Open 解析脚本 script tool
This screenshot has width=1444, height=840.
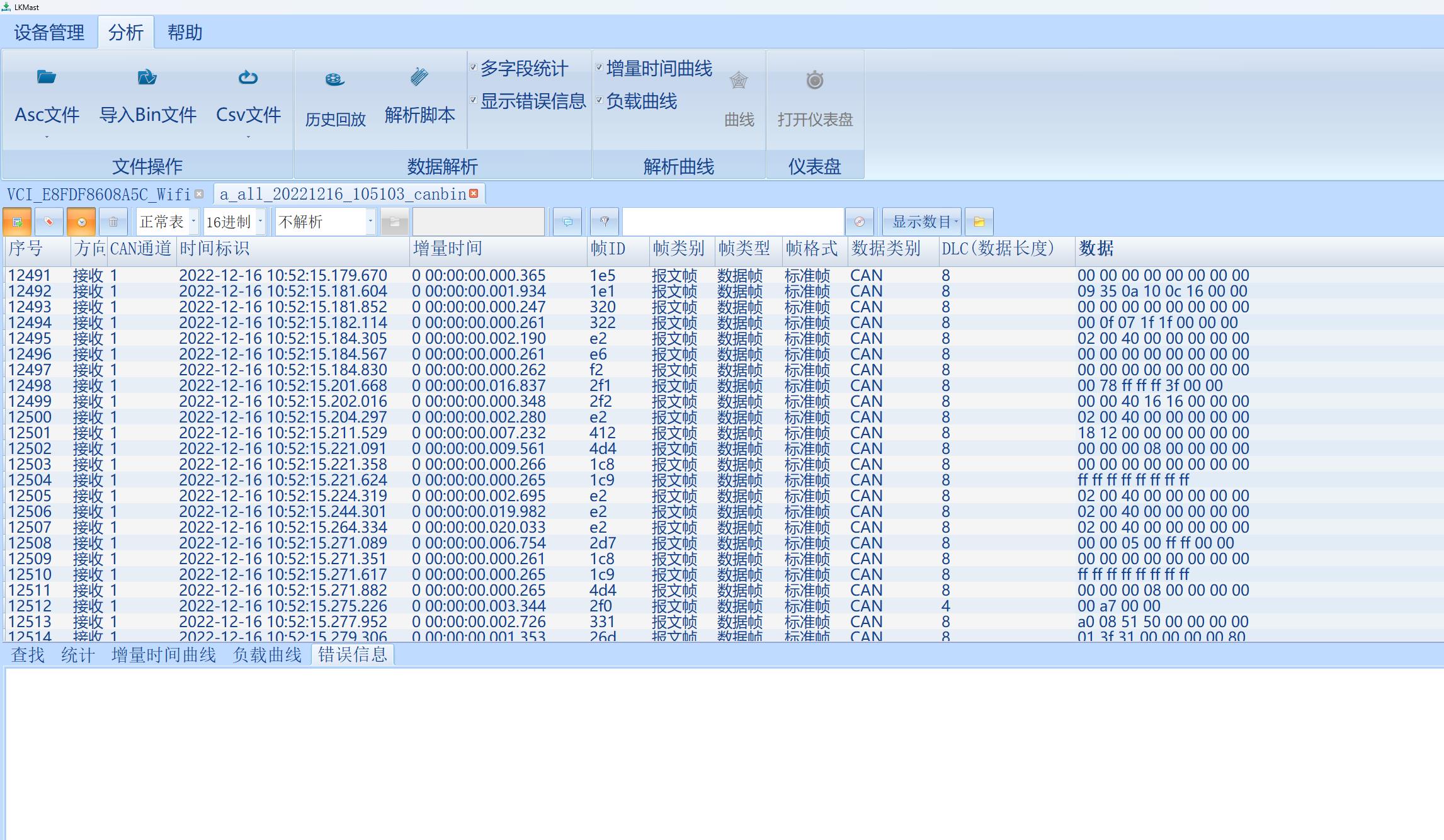(419, 77)
